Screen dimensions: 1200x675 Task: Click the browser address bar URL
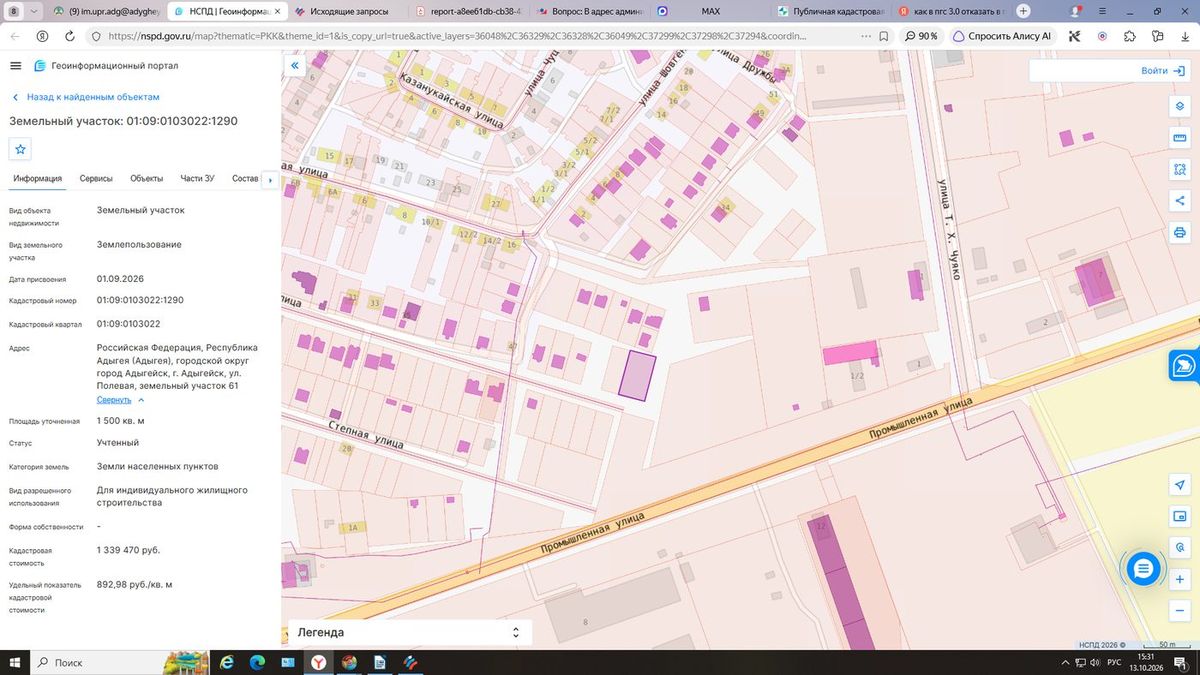pos(456,36)
